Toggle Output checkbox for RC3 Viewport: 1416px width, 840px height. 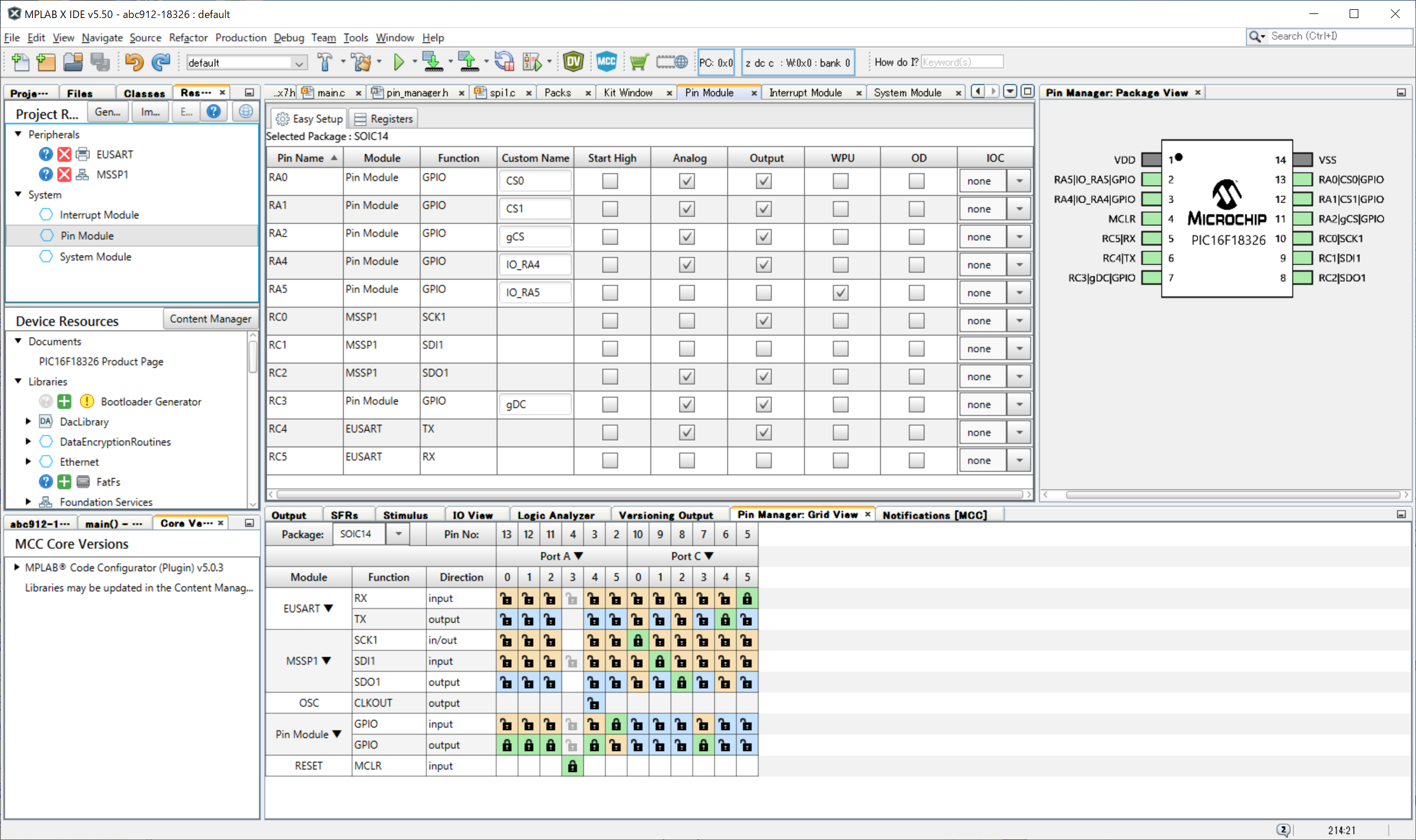(763, 405)
